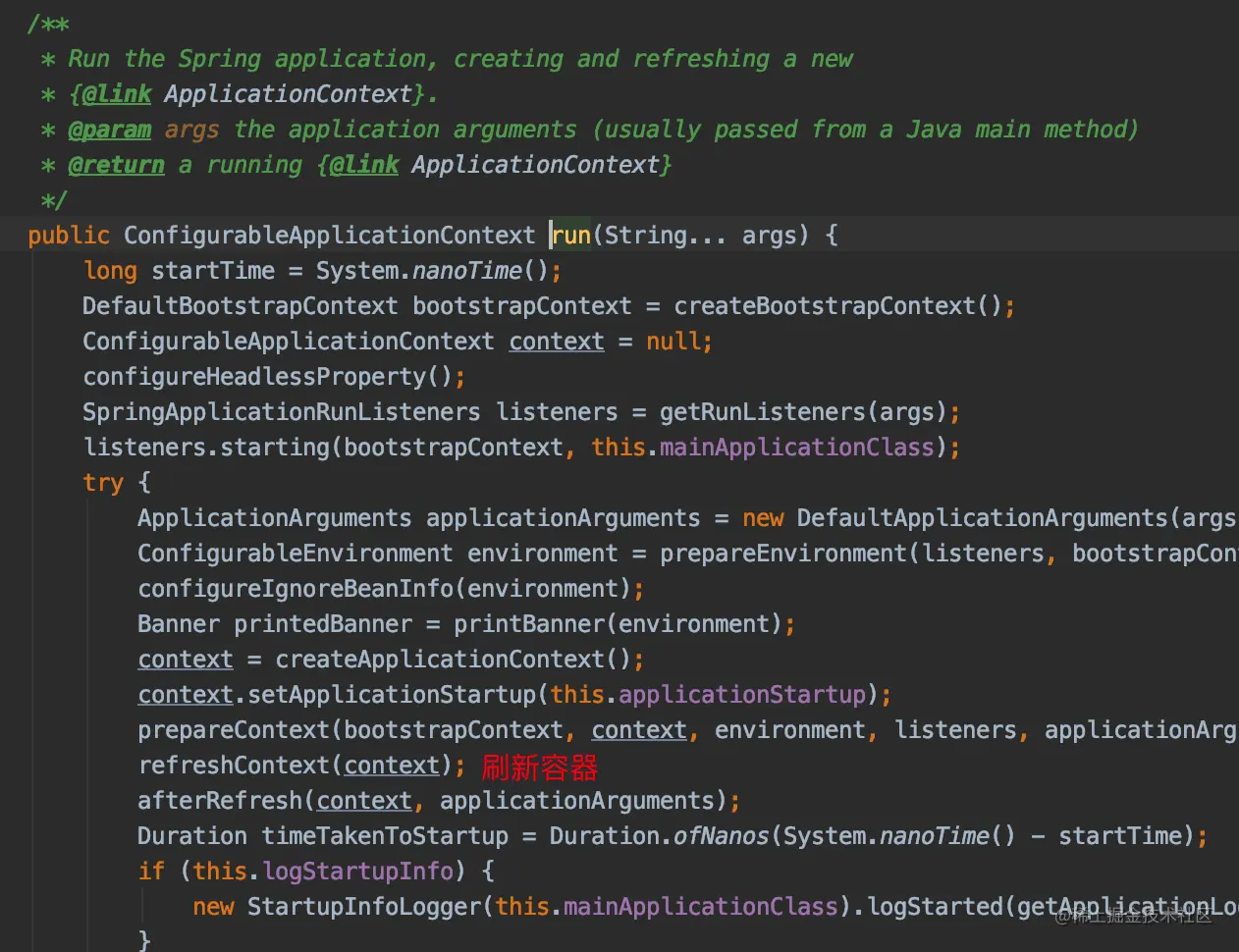The width and height of the screenshot is (1239, 952).
Task: Click the prepareEnvironment method call
Action: [783, 554]
